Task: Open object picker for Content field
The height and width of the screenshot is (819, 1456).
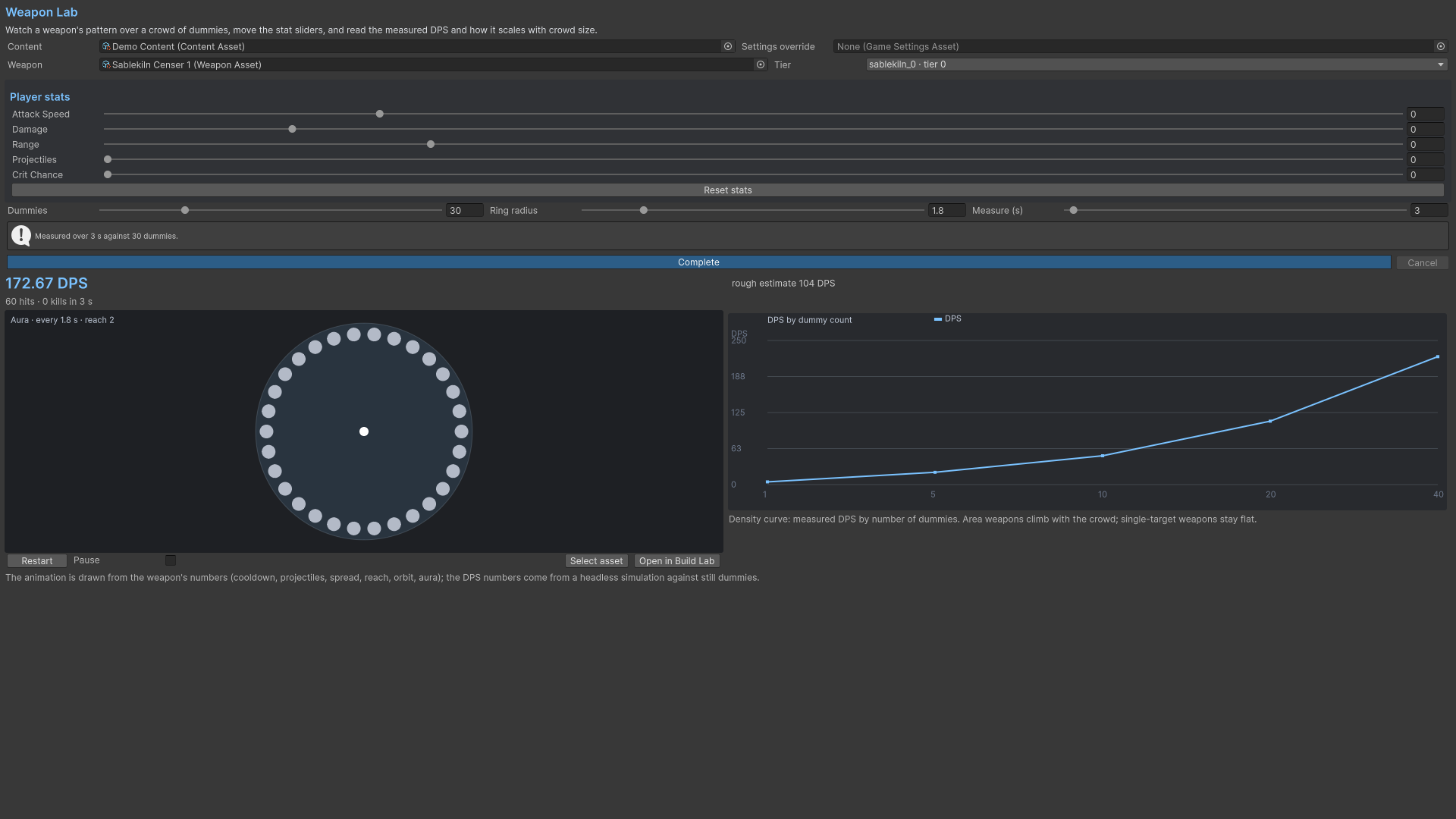Action: pos(728,46)
